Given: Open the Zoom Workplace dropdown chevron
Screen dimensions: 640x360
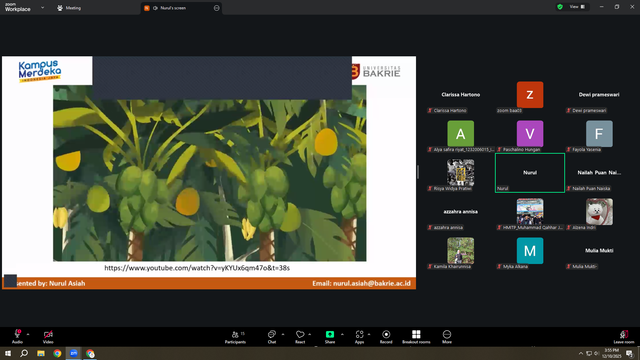Looking at the screenshot, I should click(x=42, y=7).
